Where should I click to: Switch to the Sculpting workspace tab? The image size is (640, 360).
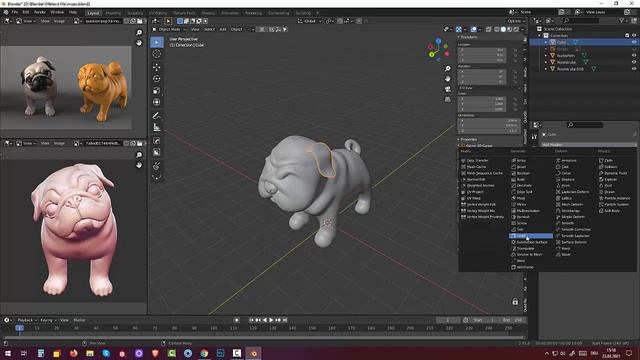click(135, 13)
